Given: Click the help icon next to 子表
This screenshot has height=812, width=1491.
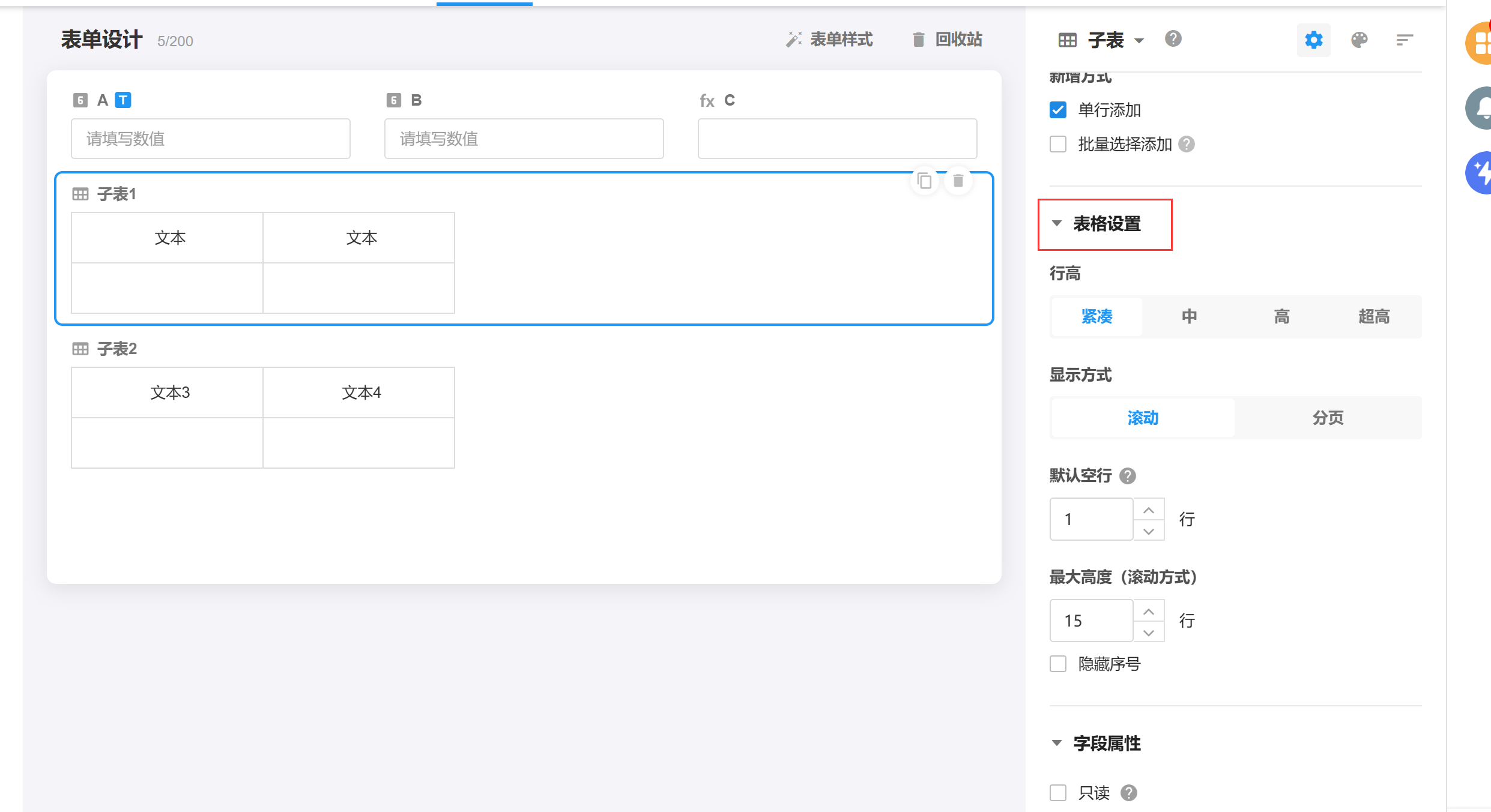Looking at the screenshot, I should point(1173,39).
